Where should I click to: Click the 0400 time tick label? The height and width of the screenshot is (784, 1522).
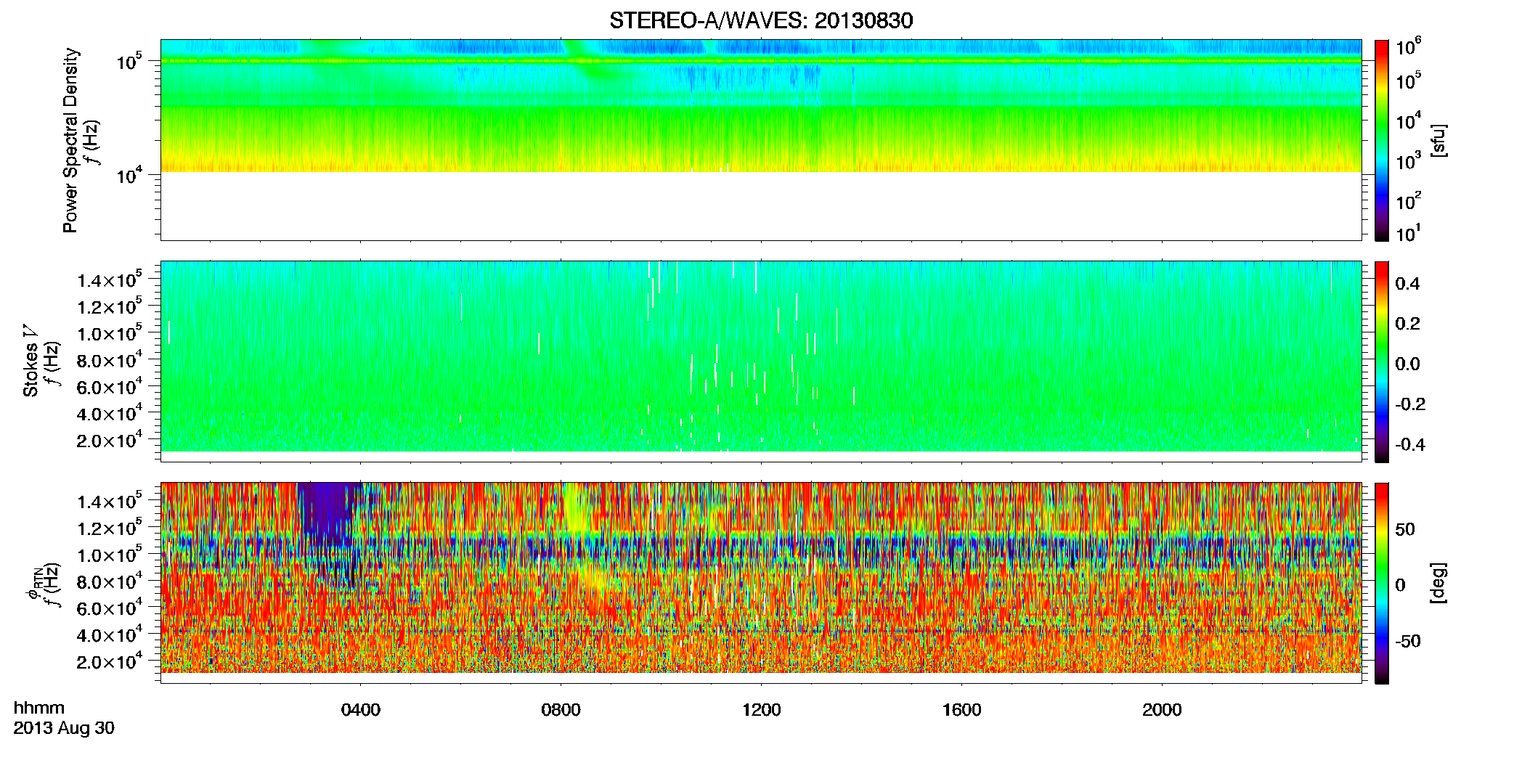click(x=360, y=710)
